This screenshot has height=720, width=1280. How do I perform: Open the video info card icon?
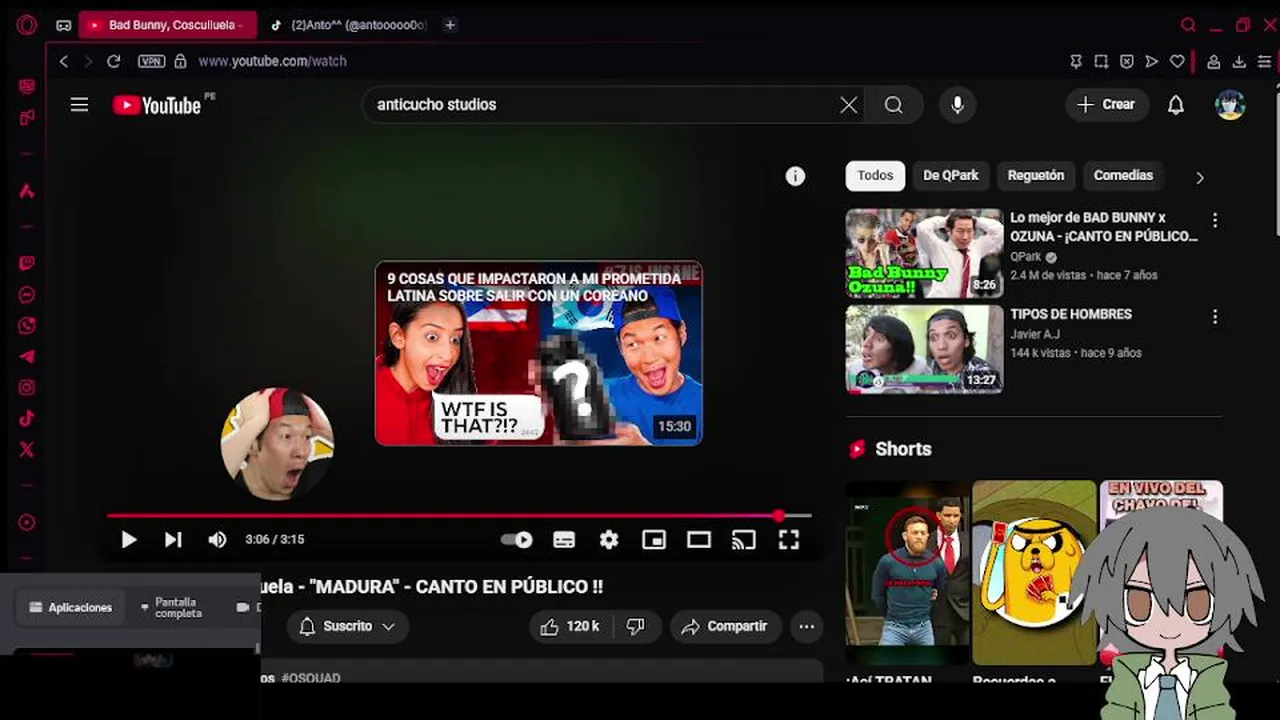pos(795,176)
